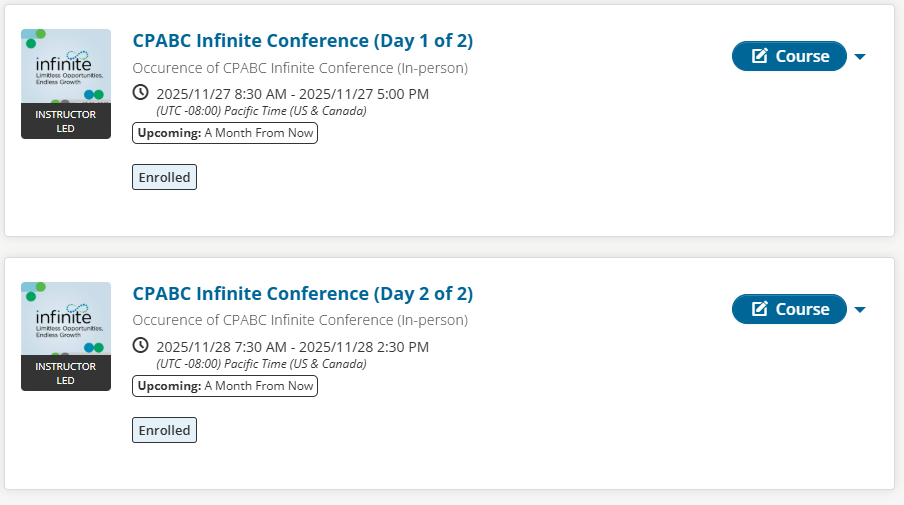Expand the dropdown arrow beside Day 2 Course
This screenshot has height=505, width=904.
[860, 310]
